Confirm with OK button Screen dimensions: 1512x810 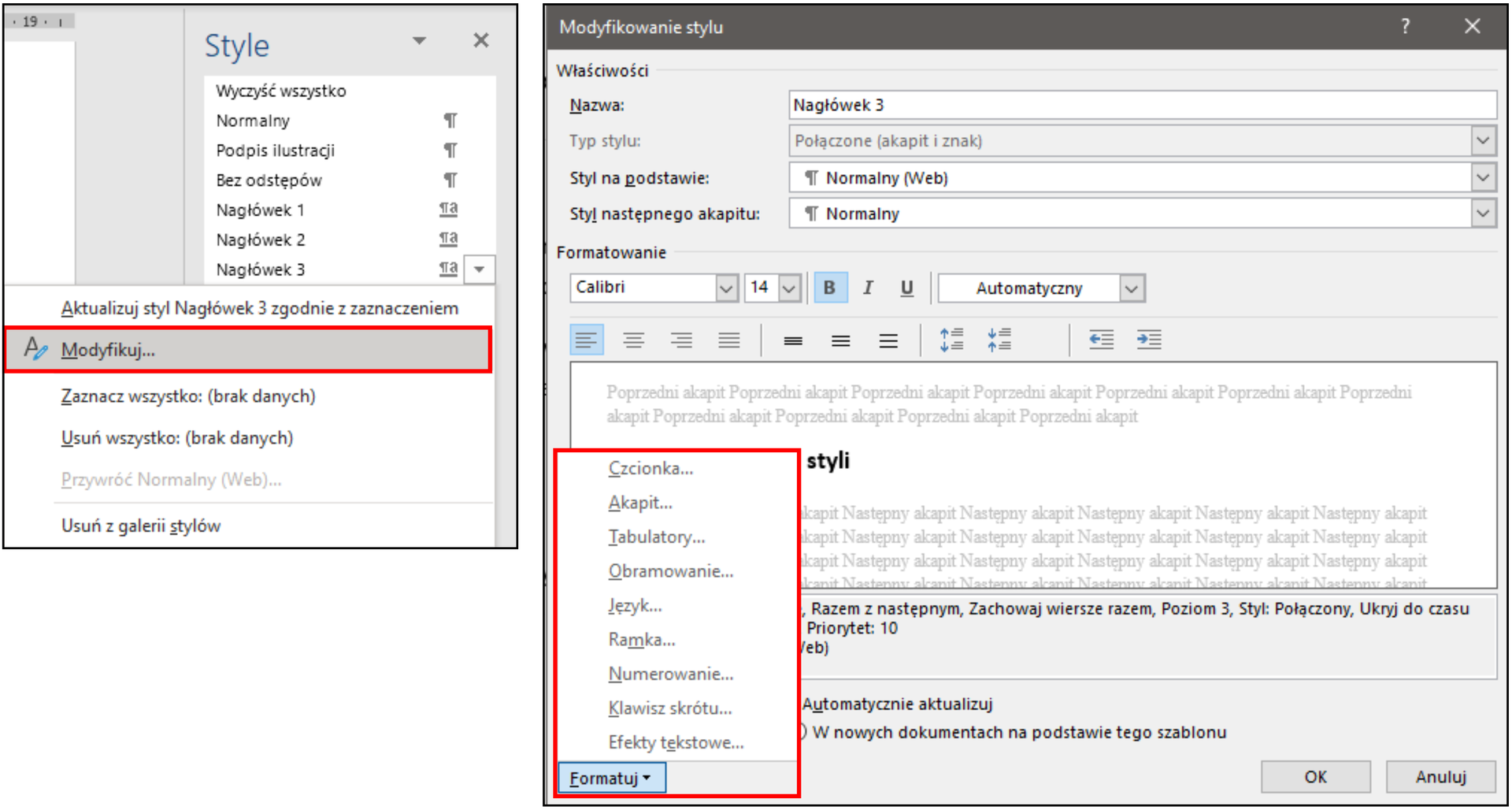(x=1315, y=777)
